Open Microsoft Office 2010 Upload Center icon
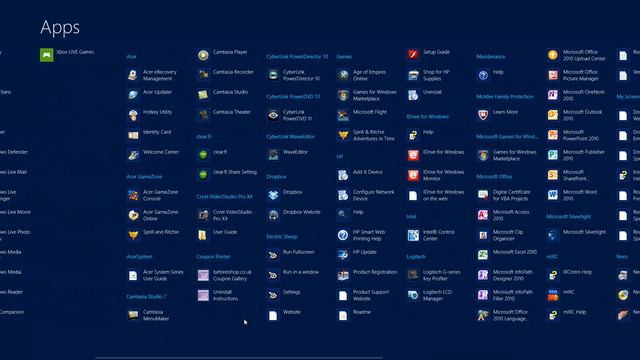Image resolution: width=640 pixels, height=360 pixels. pyautogui.click(x=553, y=55)
